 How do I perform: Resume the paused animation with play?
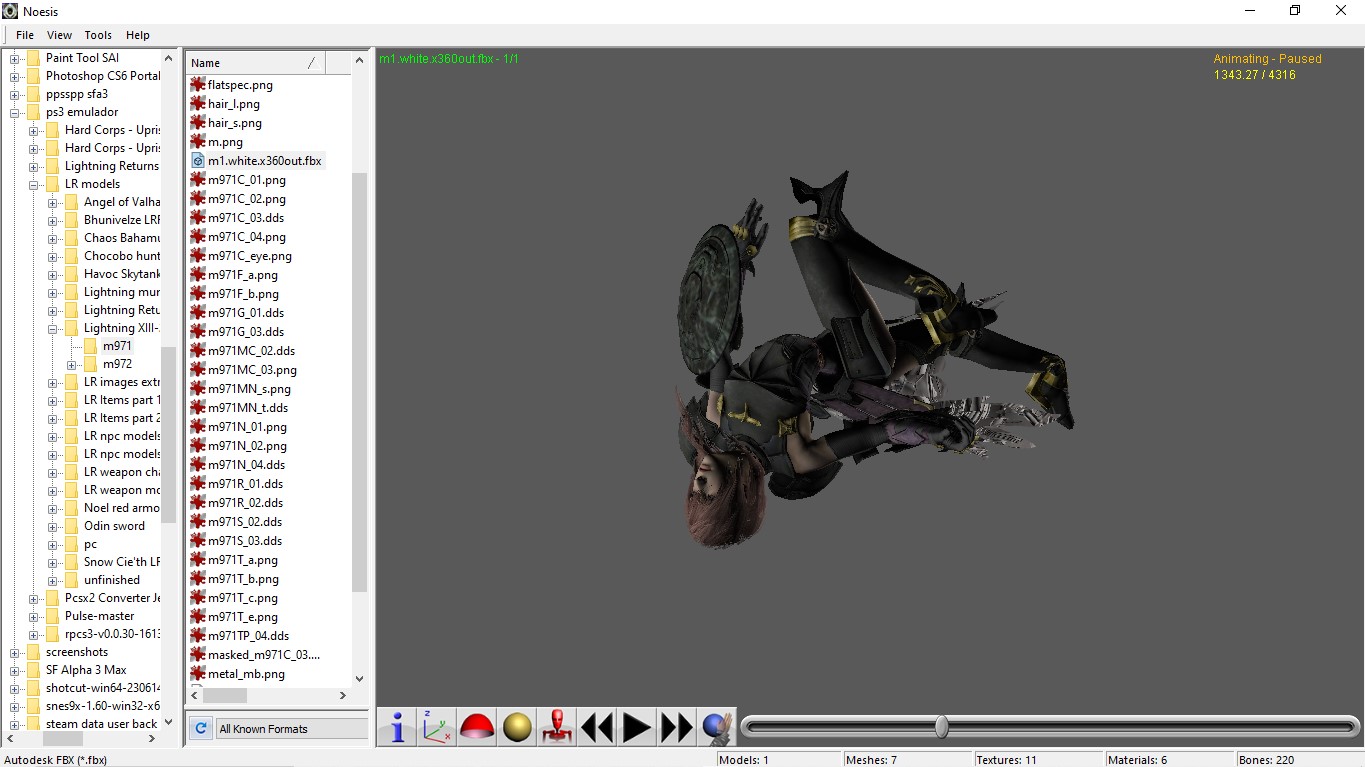(637, 727)
